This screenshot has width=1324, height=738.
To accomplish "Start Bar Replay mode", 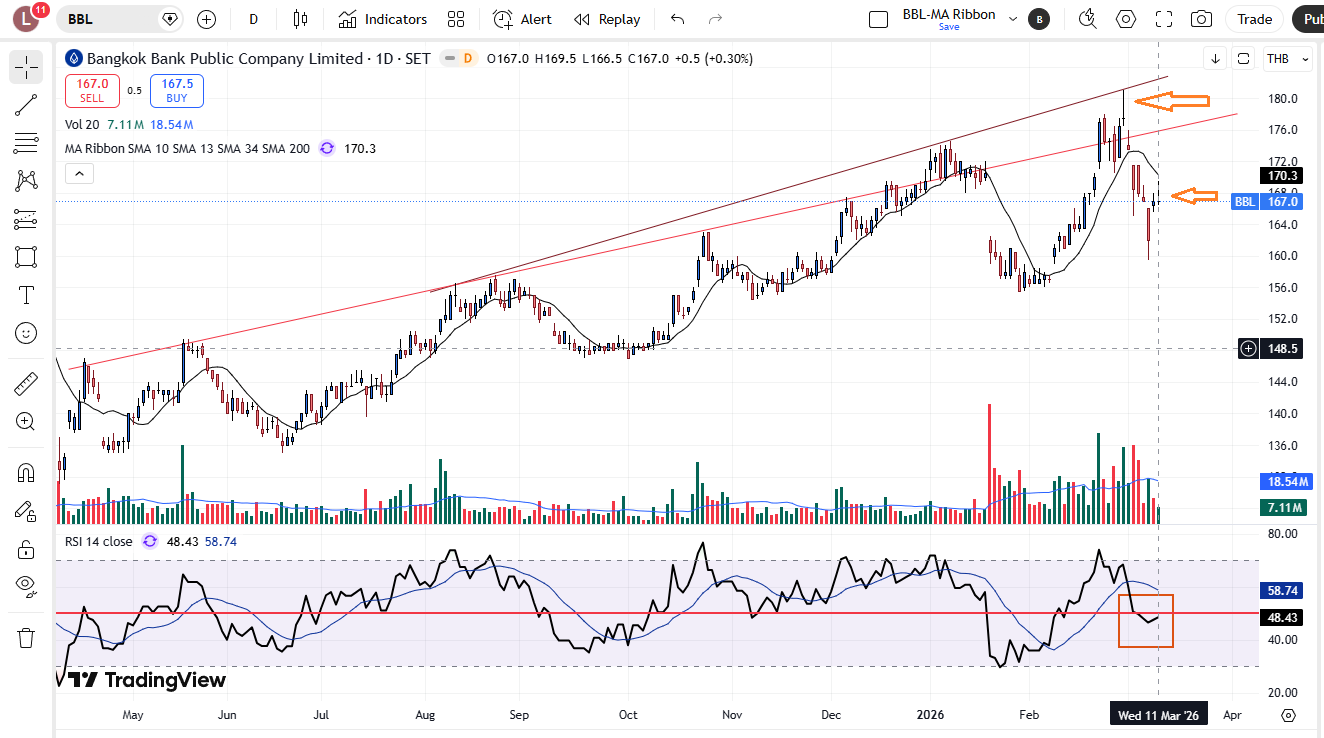I will (607, 19).
